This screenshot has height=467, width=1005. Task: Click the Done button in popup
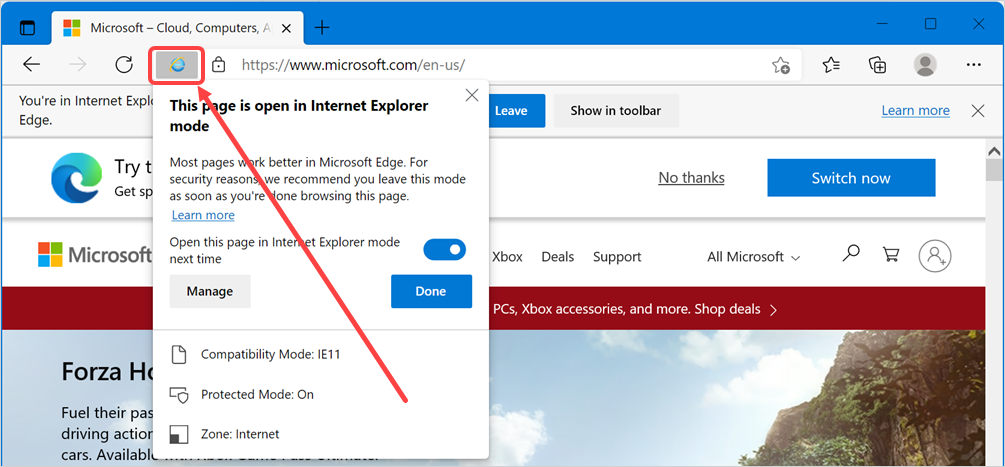pos(431,291)
